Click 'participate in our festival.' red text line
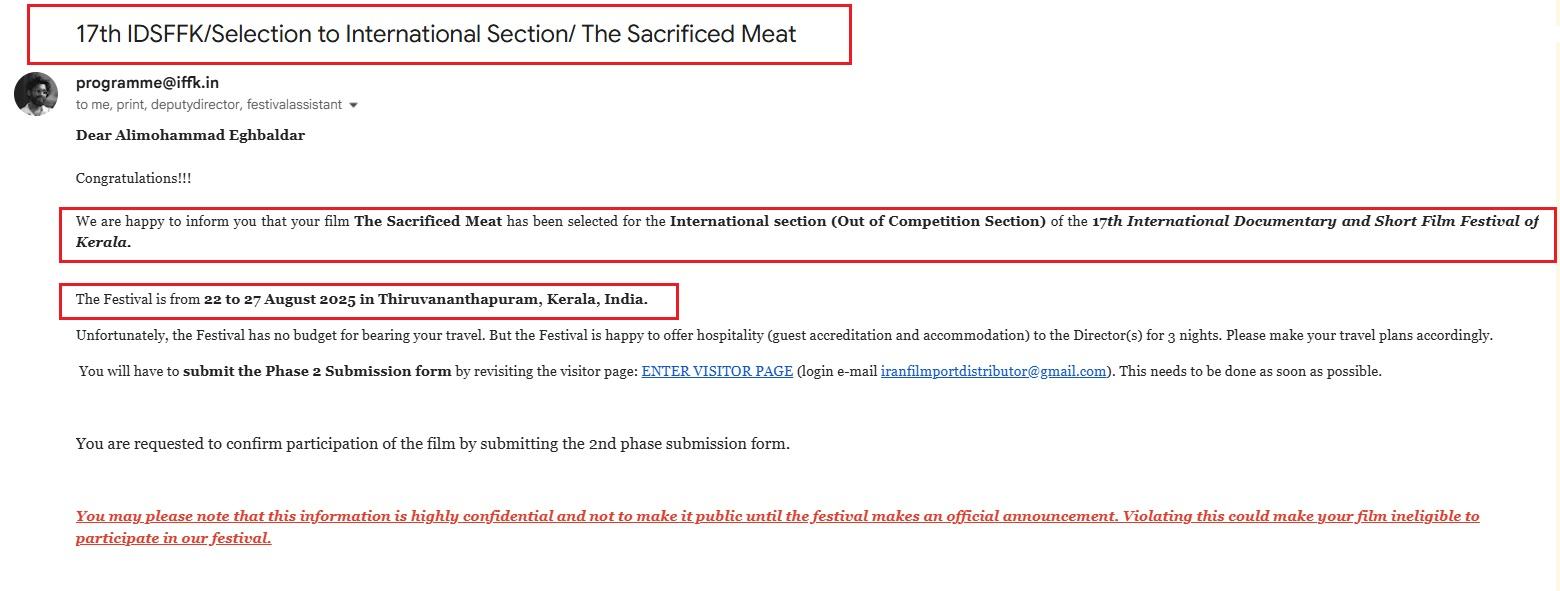The height and width of the screenshot is (591, 1560). tap(173, 538)
